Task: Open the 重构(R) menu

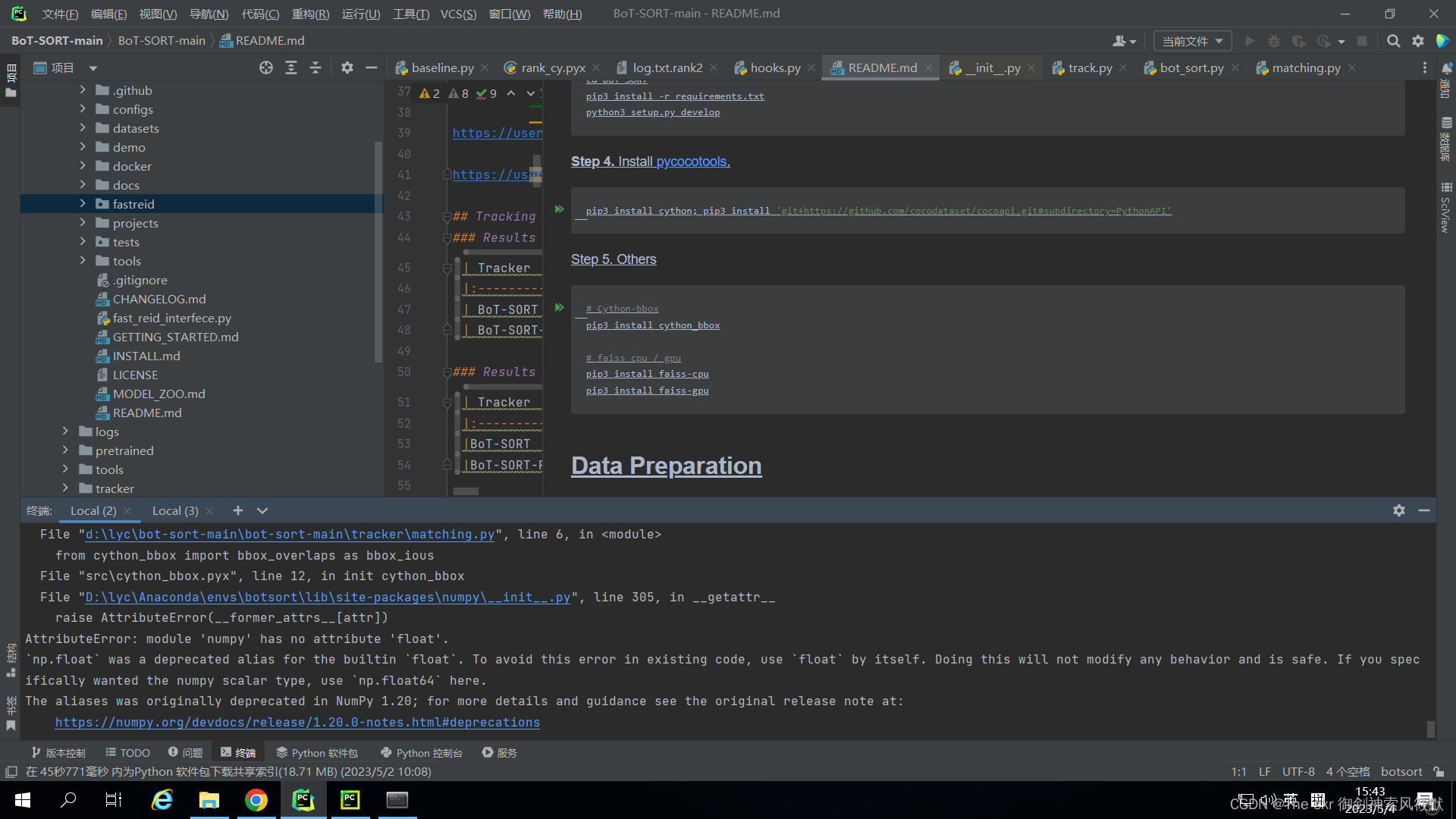Action: (x=310, y=14)
